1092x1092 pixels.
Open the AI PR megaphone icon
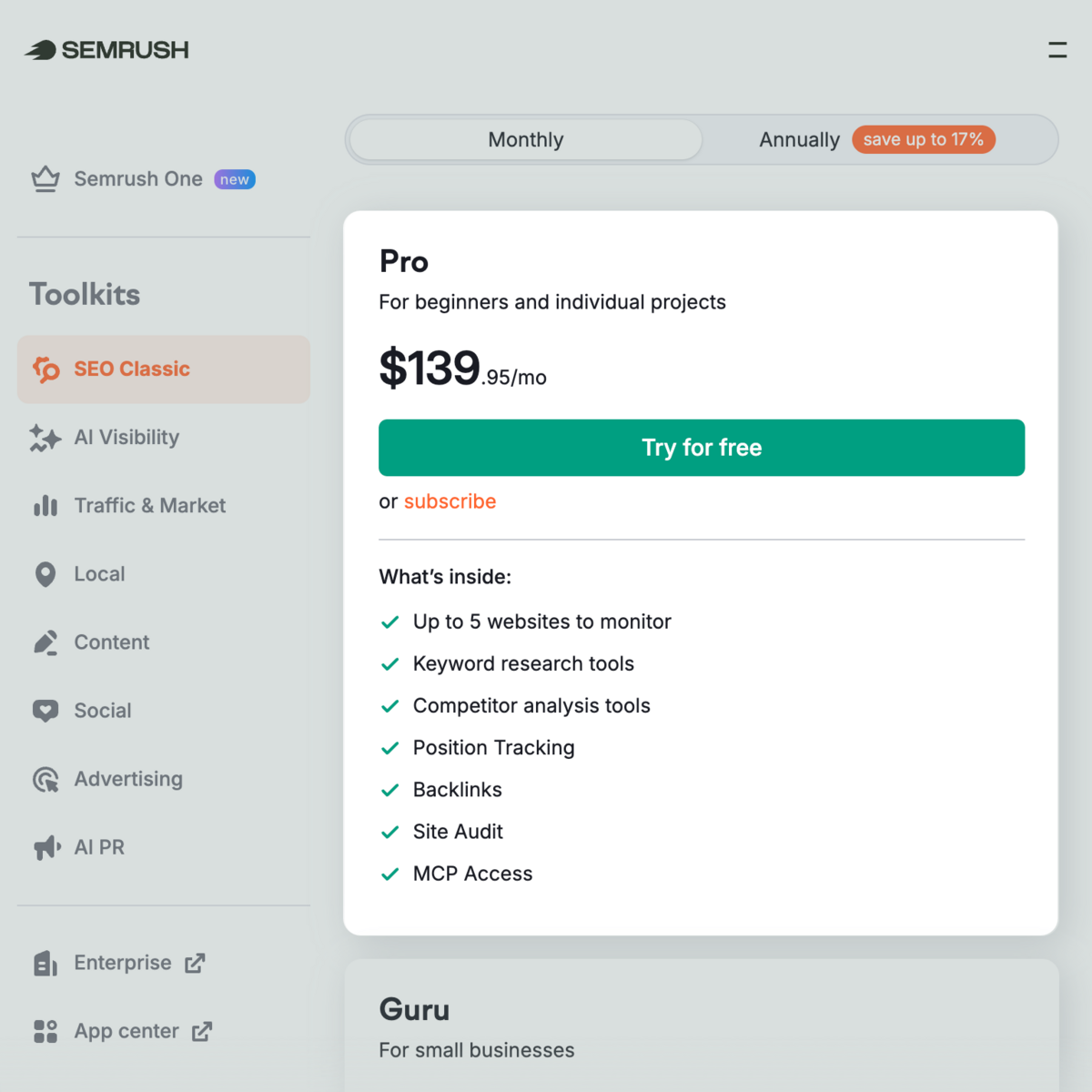pos(45,847)
